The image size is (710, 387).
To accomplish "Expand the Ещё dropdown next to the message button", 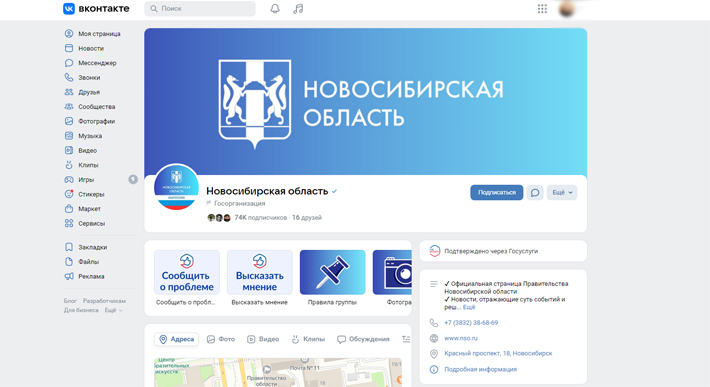I will click(561, 192).
